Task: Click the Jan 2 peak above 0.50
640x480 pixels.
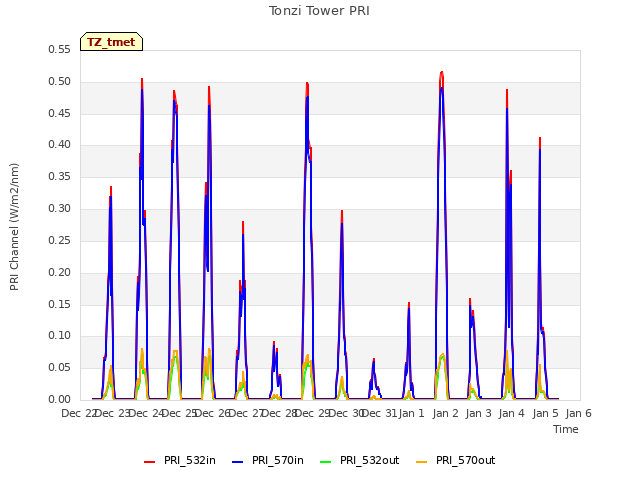Action: [x=442, y=73]
